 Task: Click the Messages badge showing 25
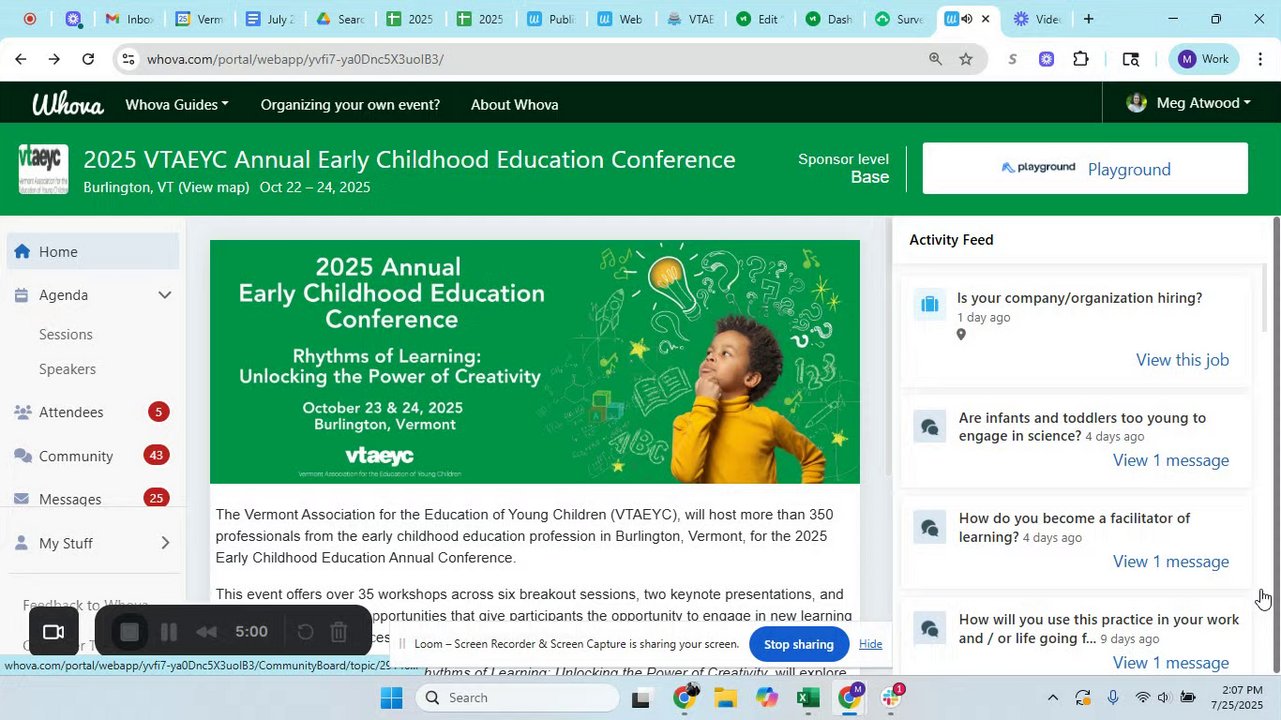coord(156,498)
